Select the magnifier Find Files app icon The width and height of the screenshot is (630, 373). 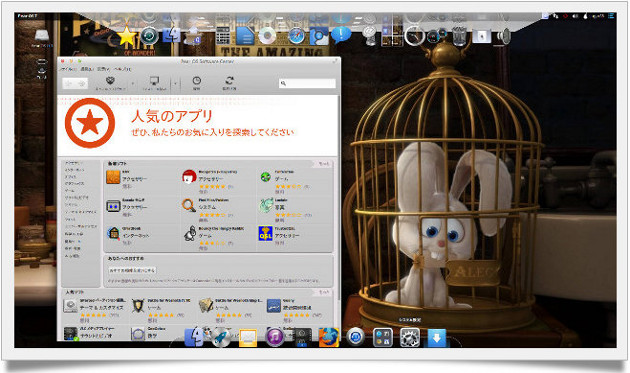[189, 205]
